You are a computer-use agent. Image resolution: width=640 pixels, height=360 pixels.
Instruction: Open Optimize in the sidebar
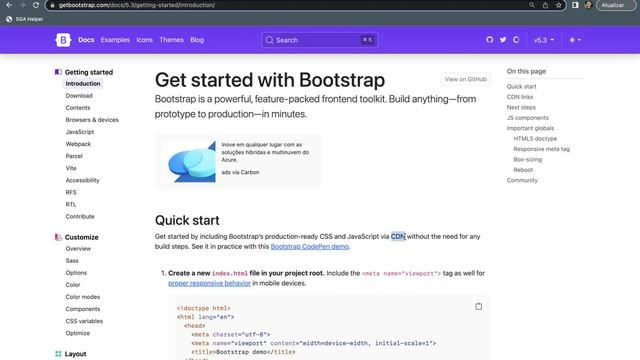click(78, 333)
